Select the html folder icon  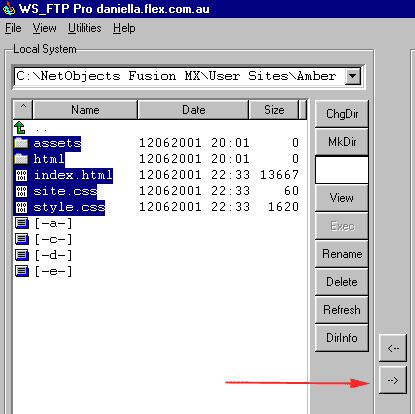[x=21, y=159]
